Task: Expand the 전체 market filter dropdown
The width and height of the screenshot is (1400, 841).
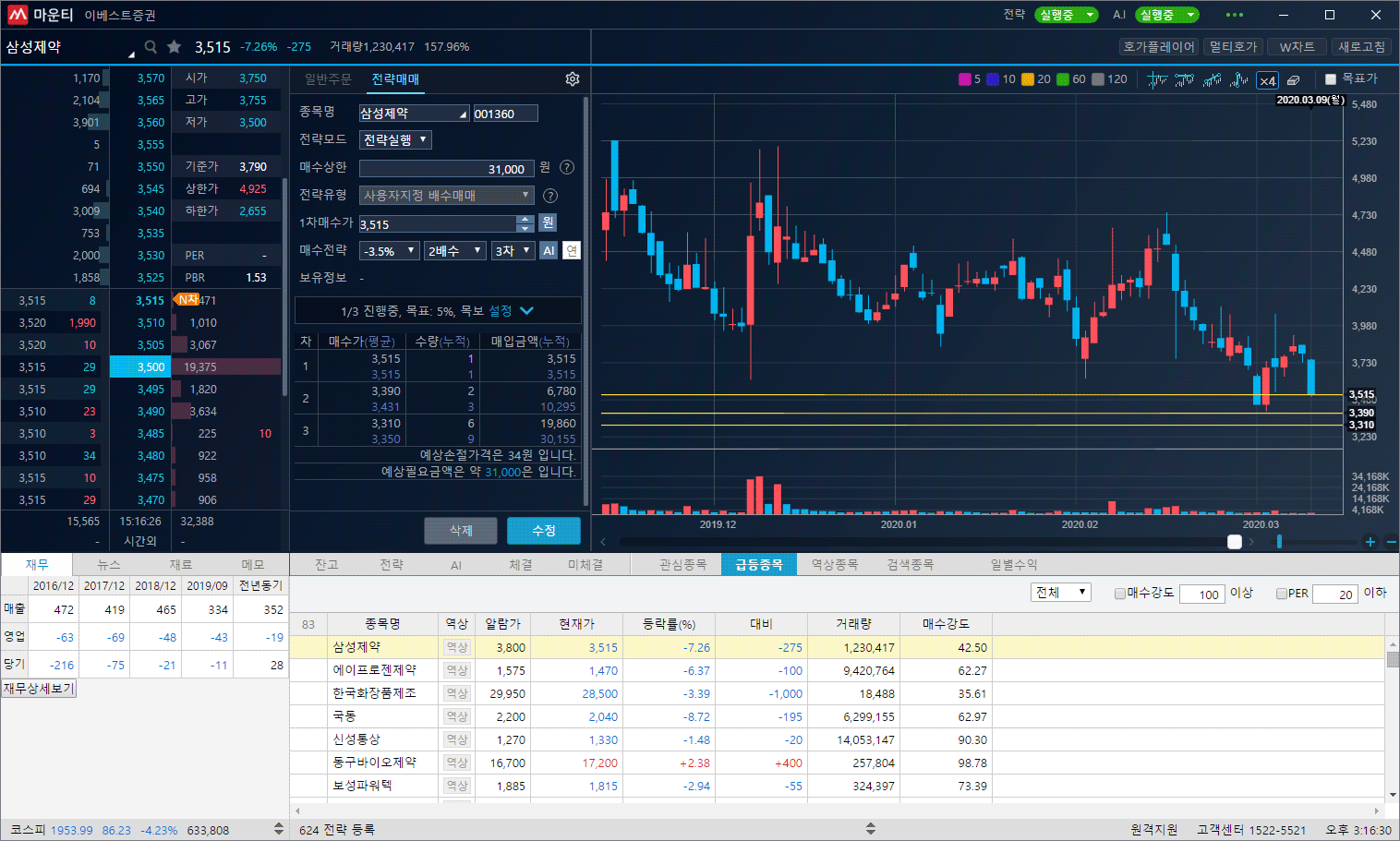Action: pyautogui.click(x=1061, y=593)
